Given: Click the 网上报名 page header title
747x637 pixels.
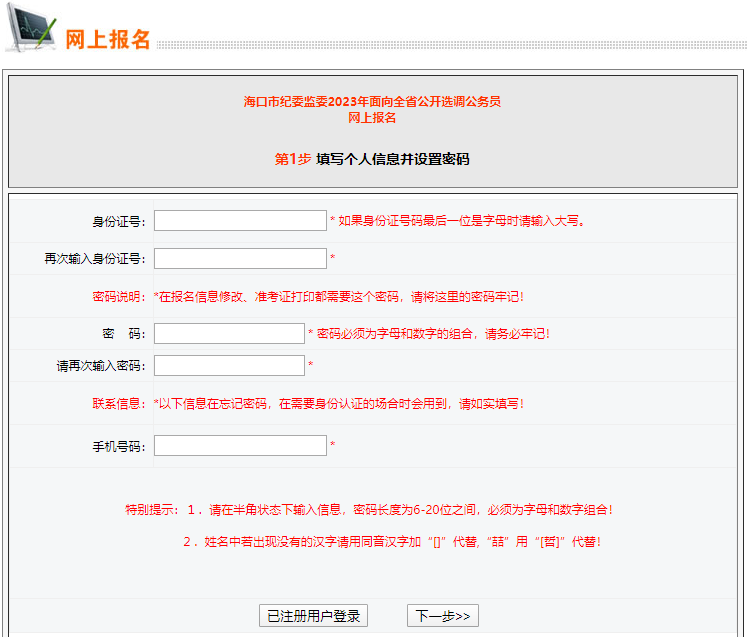Looking at the screenshot, I should [107, 39].
